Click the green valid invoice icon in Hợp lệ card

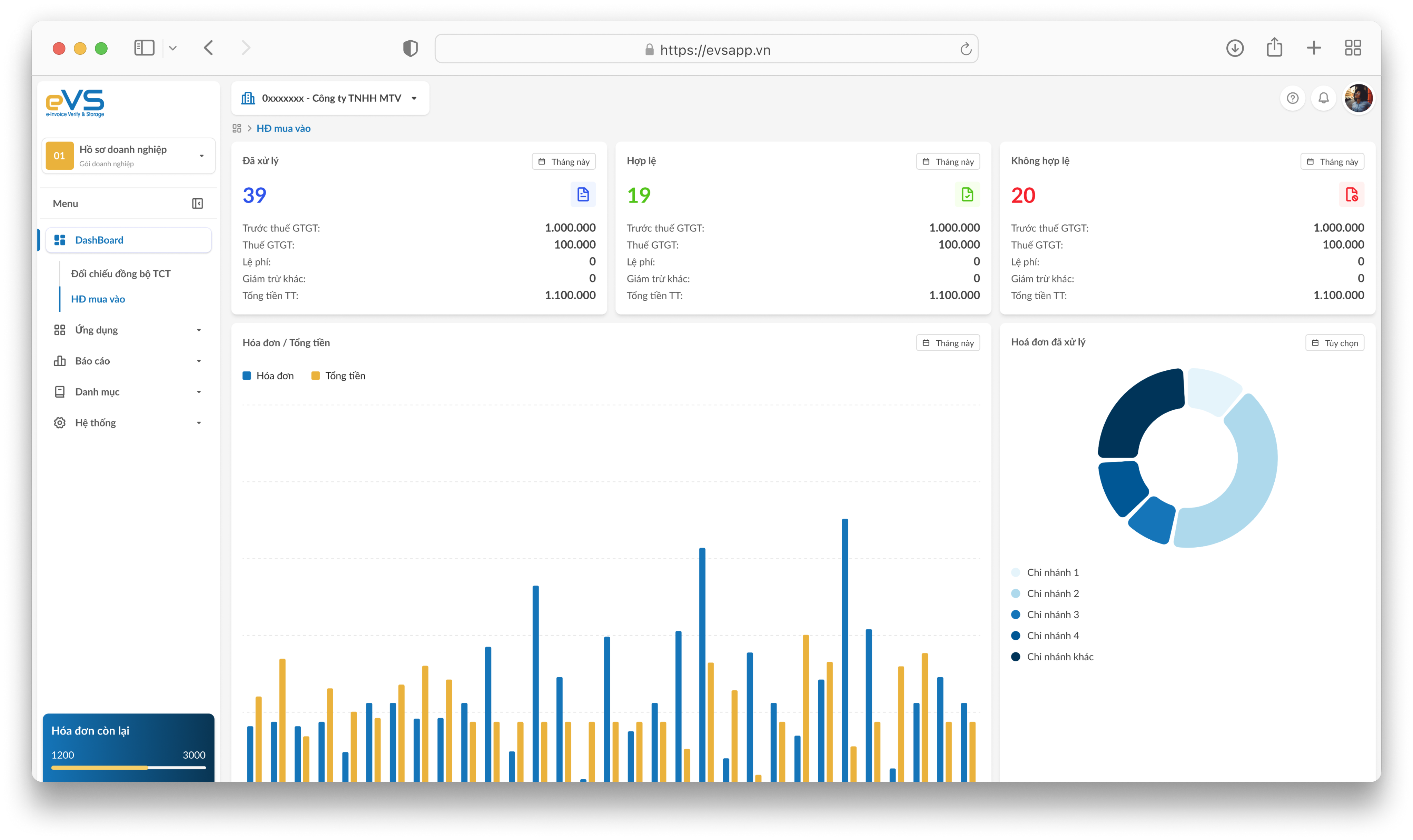click(968, 194)
